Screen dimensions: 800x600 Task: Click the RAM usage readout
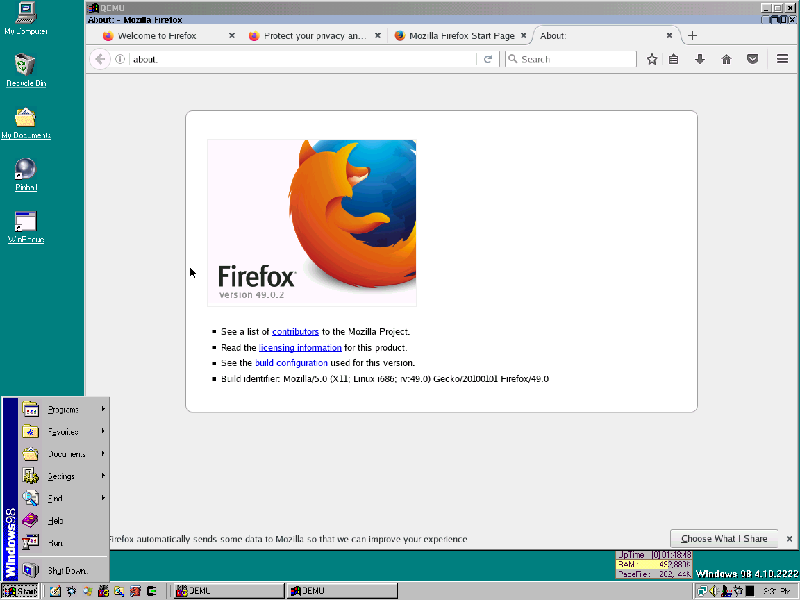pyautogui.click(x=654, y=564)
